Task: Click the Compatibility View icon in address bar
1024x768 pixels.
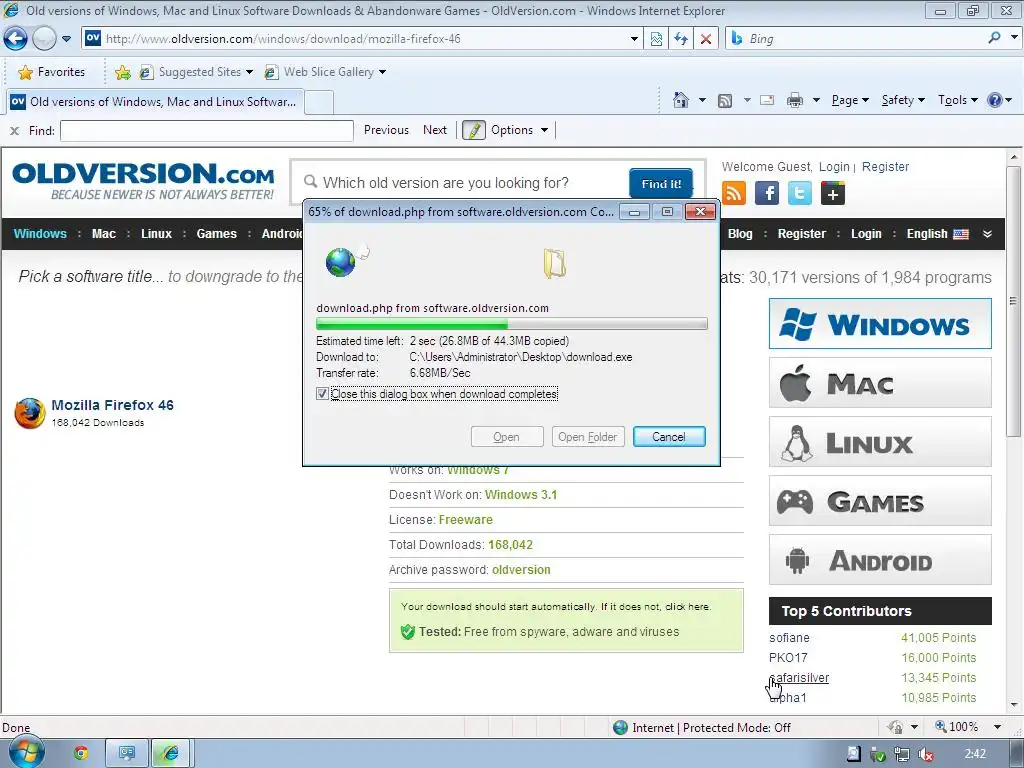Action: click(656, 39)
